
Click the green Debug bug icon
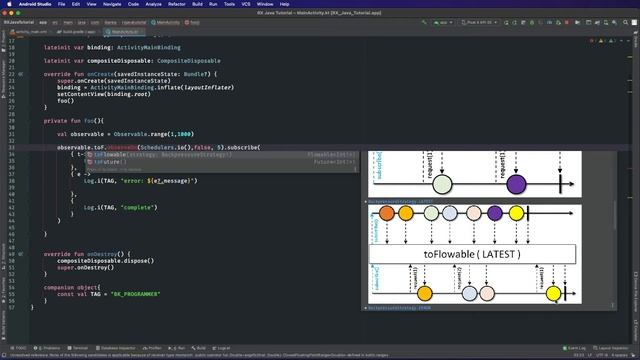(x=532, y=22)
